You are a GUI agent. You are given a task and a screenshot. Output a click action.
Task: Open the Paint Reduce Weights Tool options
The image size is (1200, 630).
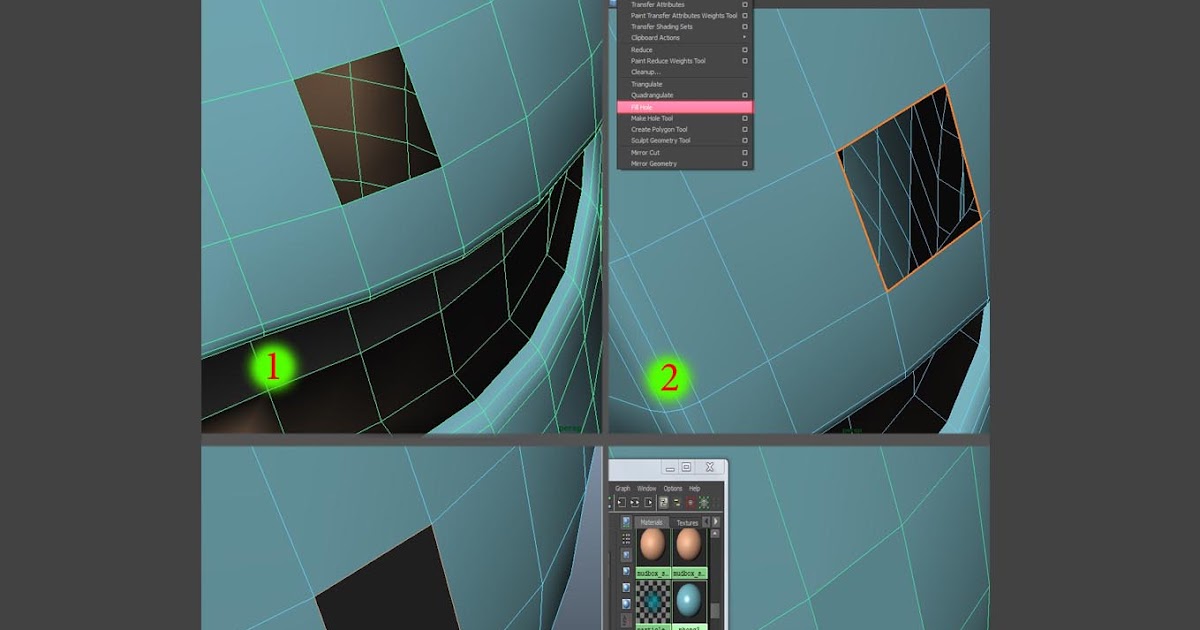coord(744,60)
